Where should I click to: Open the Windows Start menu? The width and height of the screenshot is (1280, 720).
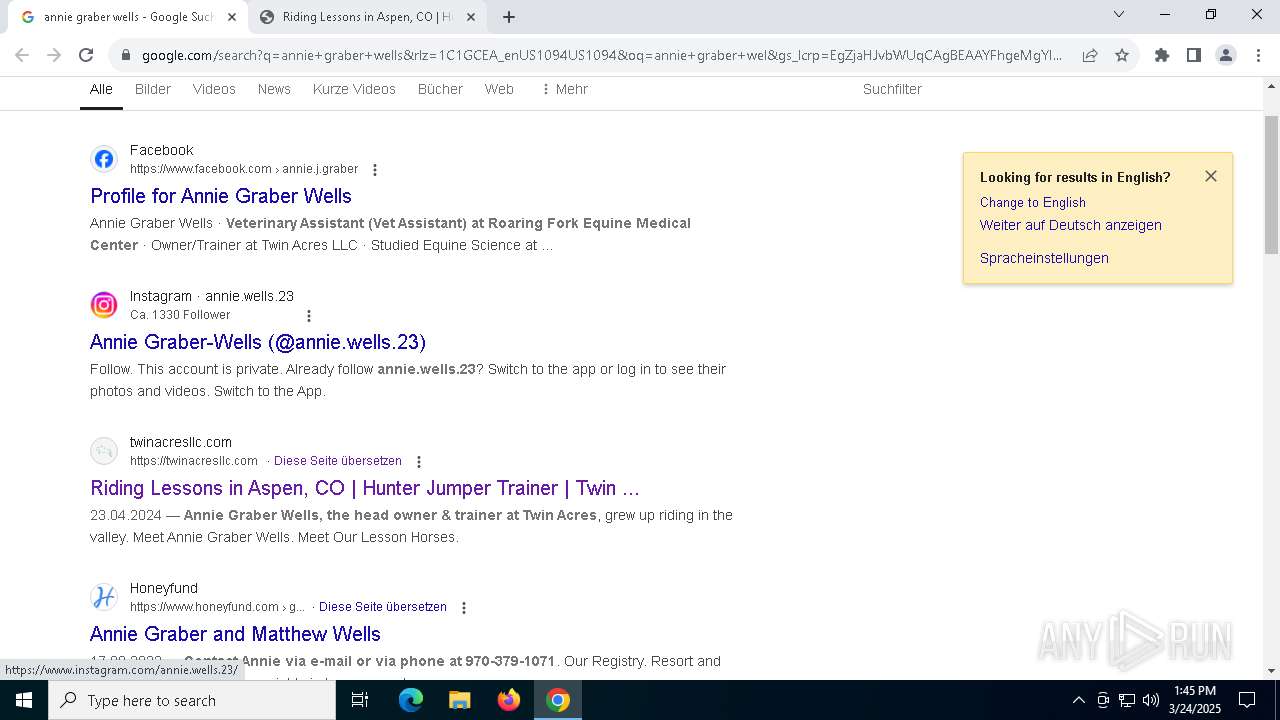tap(24, 700)
